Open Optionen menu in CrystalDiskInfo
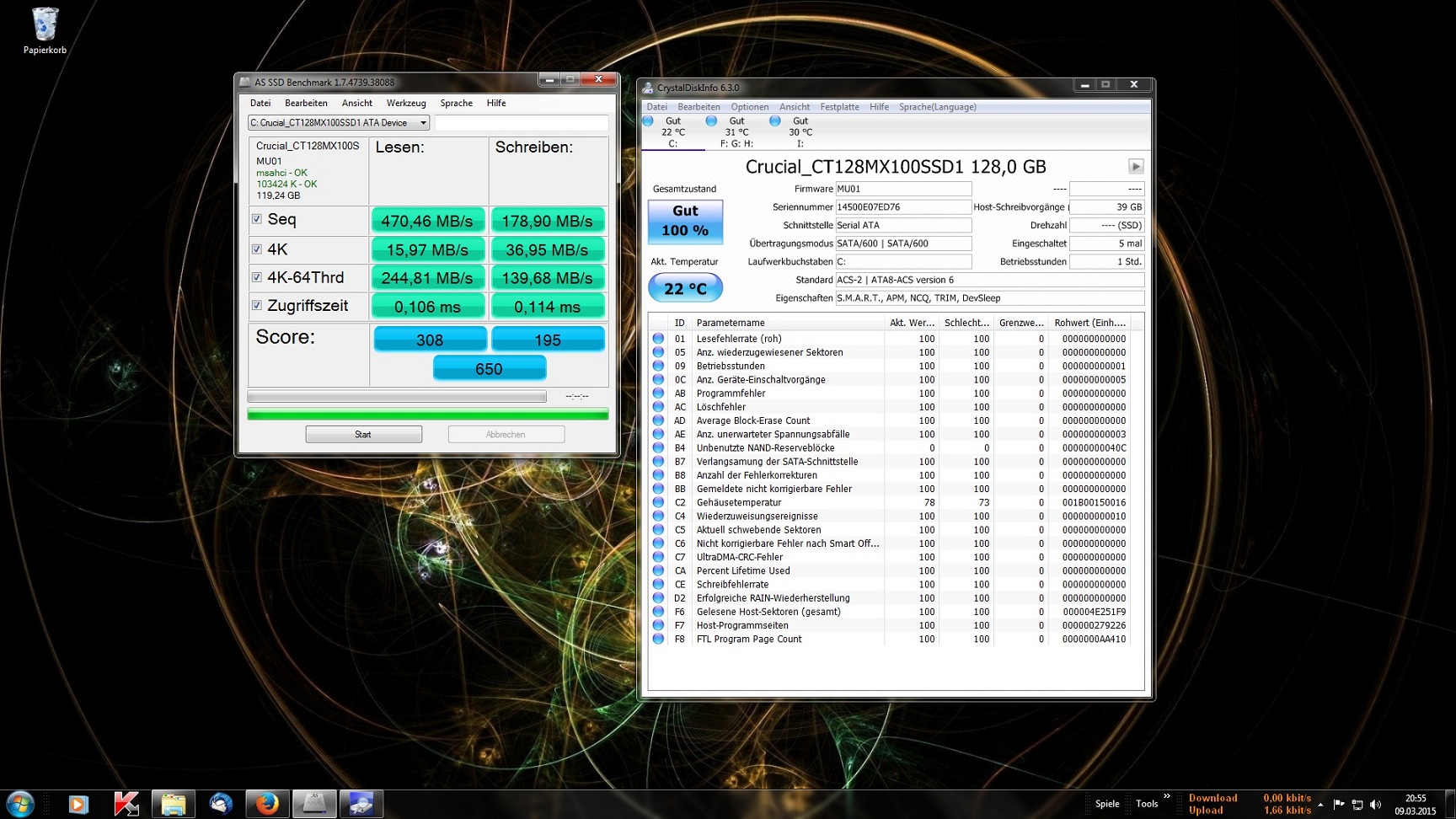1456x819 pixels. 750,107
